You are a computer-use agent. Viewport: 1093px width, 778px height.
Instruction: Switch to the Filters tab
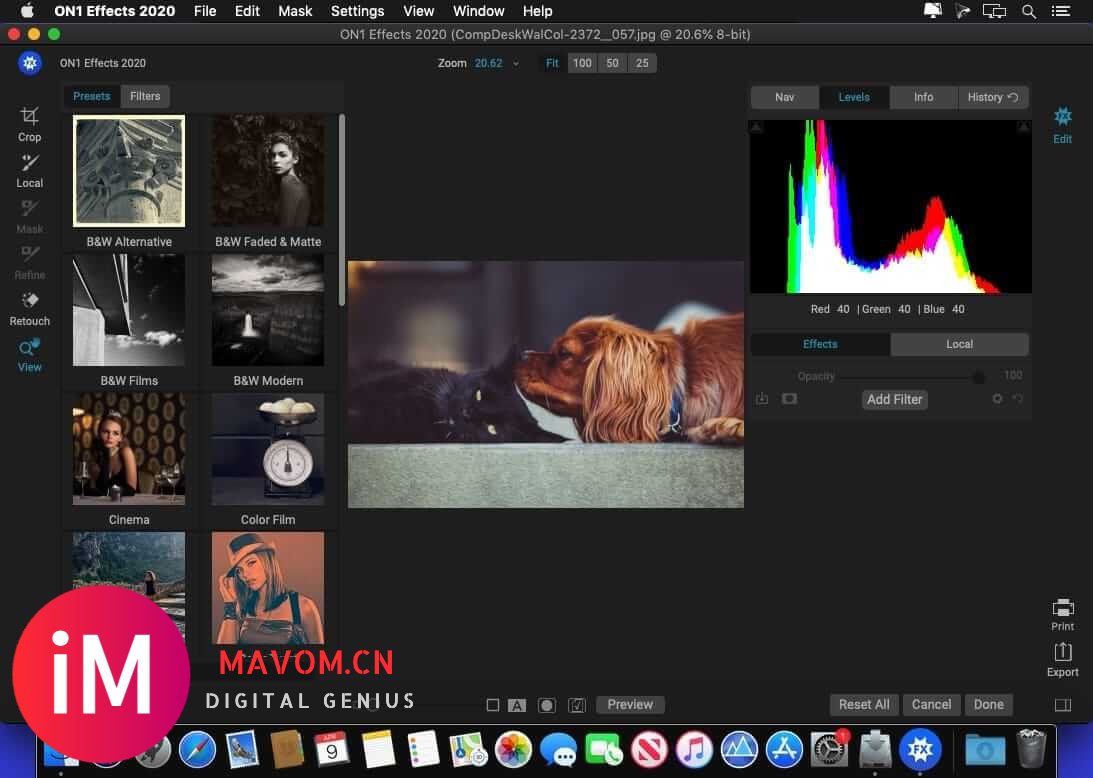(x=145, y=96)
